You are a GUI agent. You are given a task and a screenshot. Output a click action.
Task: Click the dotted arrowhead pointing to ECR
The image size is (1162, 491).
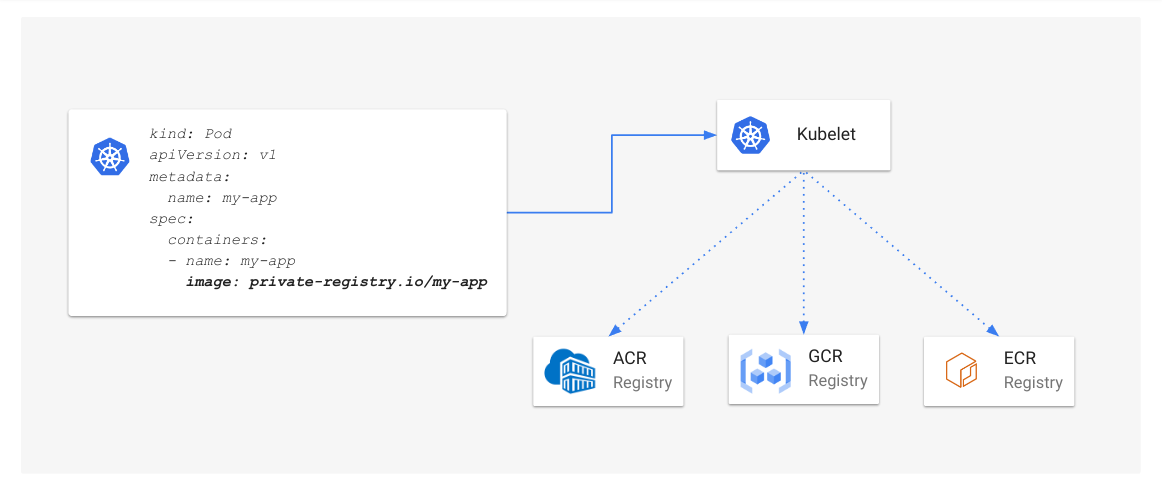993,330
